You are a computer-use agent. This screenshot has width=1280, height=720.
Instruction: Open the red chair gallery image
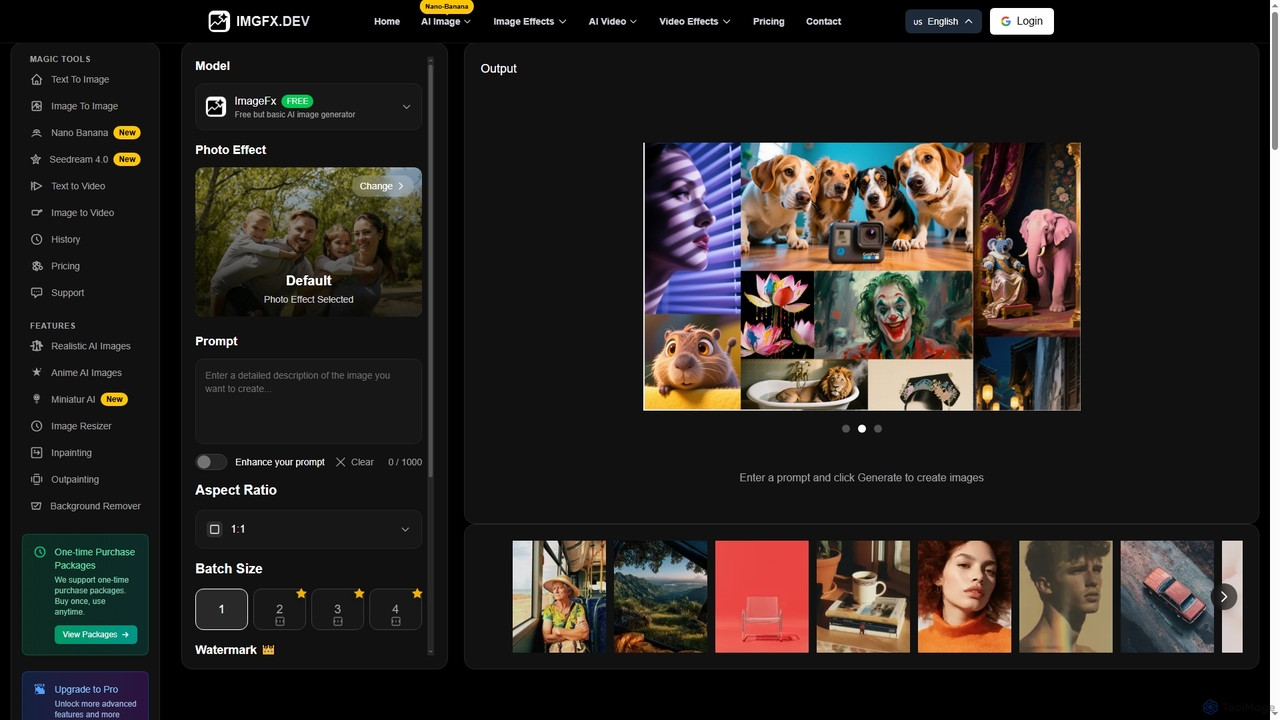pyautogui.click(x=762, y=597)
